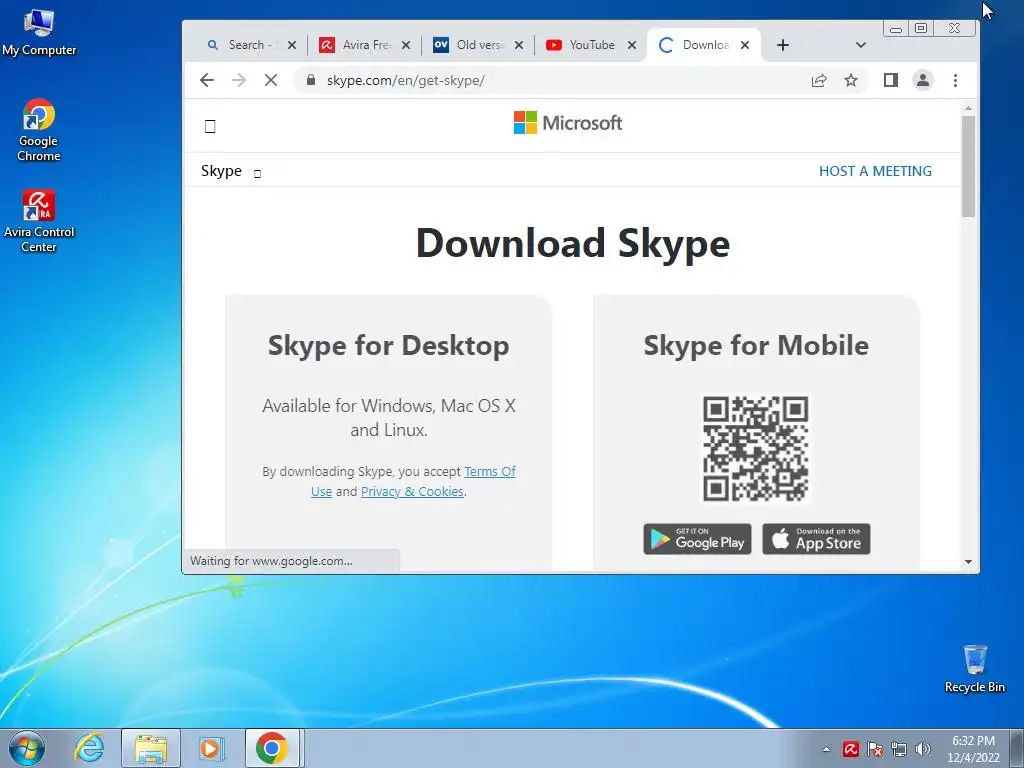The height and width of the screenshot is (768, 1024).
Task: Click the taskbar clock showing 6:32 PM
Action: [x=973, y=749]
